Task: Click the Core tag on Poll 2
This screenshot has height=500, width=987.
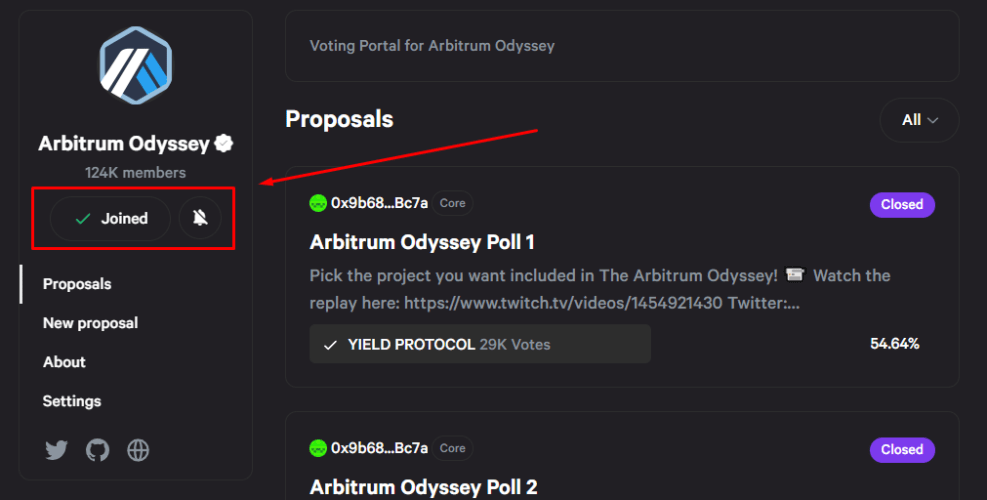Action: [453, 448]
